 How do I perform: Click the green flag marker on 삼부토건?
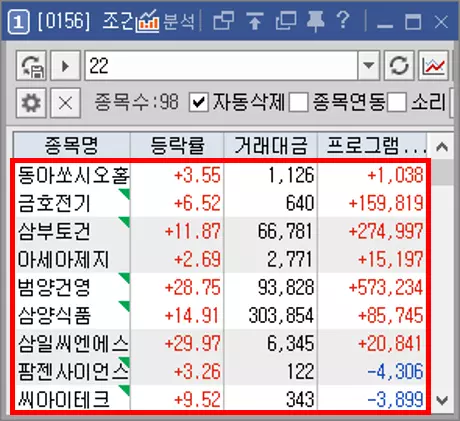(125, 222)
